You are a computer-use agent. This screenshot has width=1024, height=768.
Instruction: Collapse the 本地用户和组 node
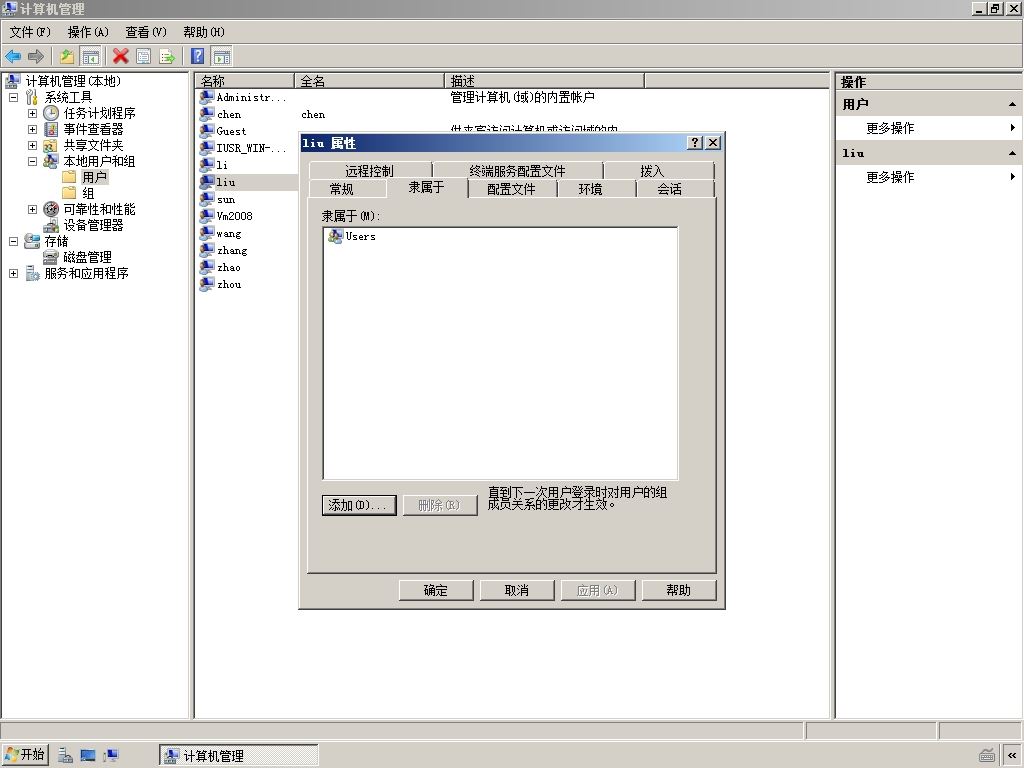(32, 161)
